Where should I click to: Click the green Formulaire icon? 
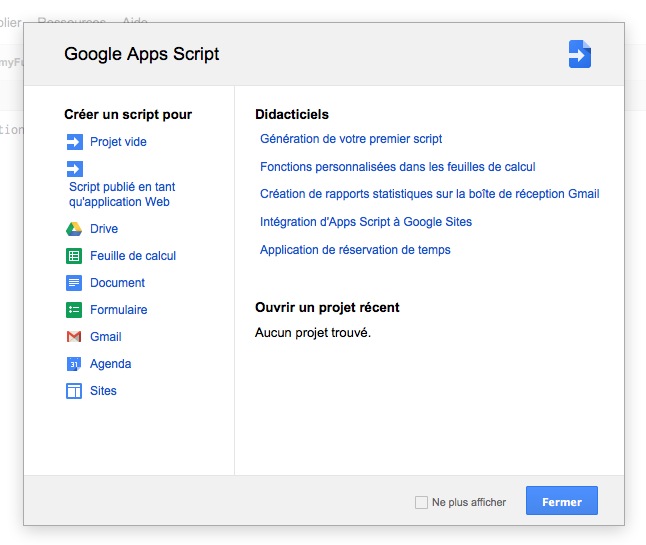(74, 310)
